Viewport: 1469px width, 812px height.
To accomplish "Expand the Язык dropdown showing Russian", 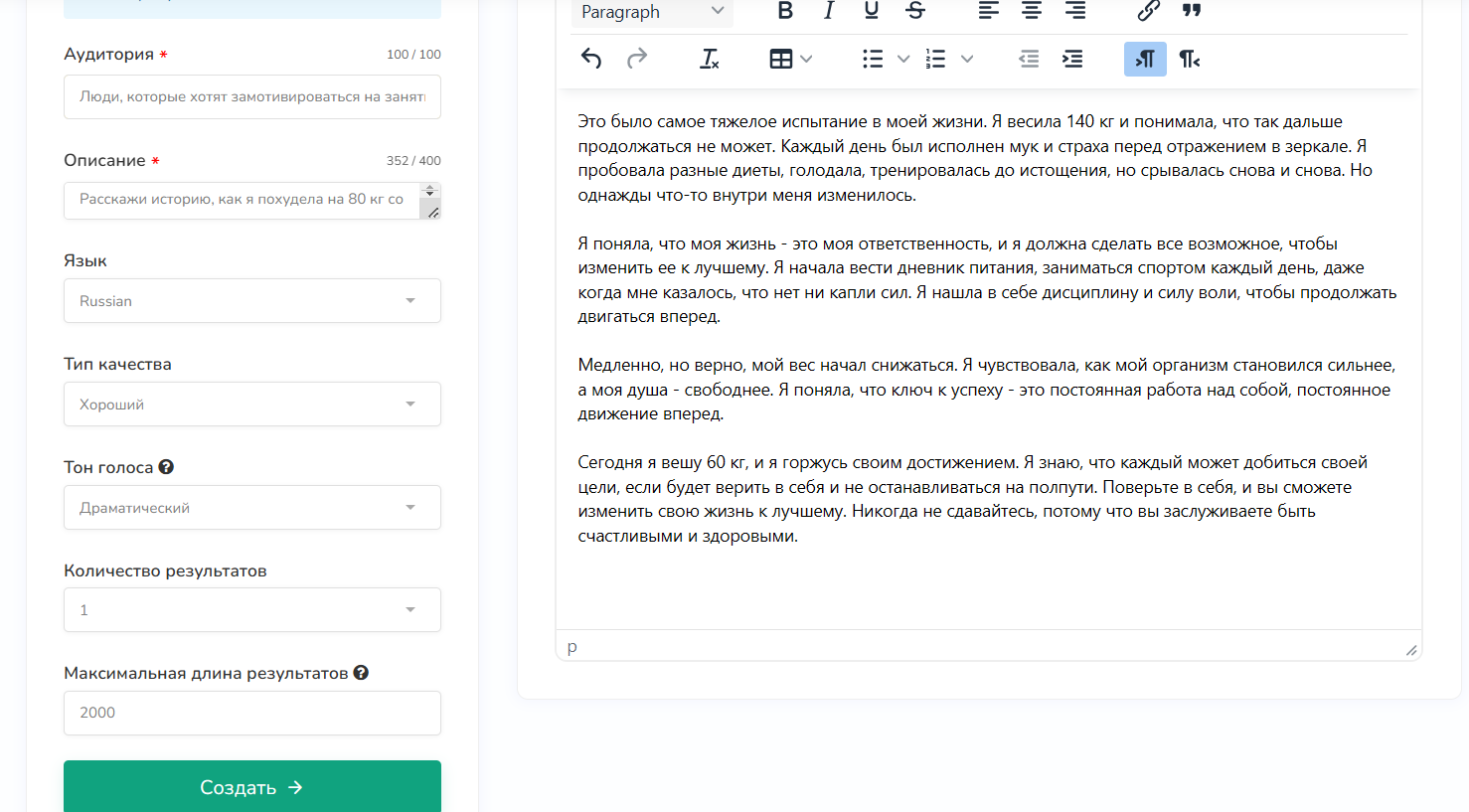I will click(252, 301).
